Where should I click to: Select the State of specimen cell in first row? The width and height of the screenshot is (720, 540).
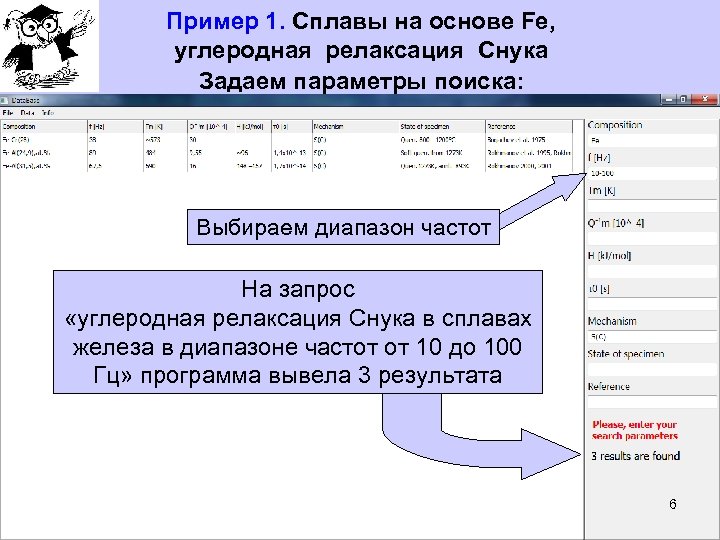(x=442, y=140)
